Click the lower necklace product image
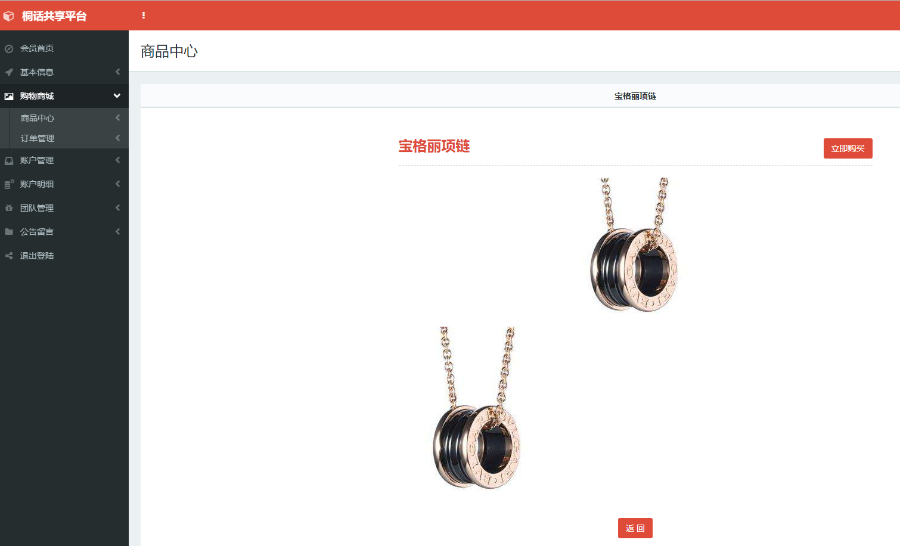Screen dimensions: 900x546 pos(477,408)
